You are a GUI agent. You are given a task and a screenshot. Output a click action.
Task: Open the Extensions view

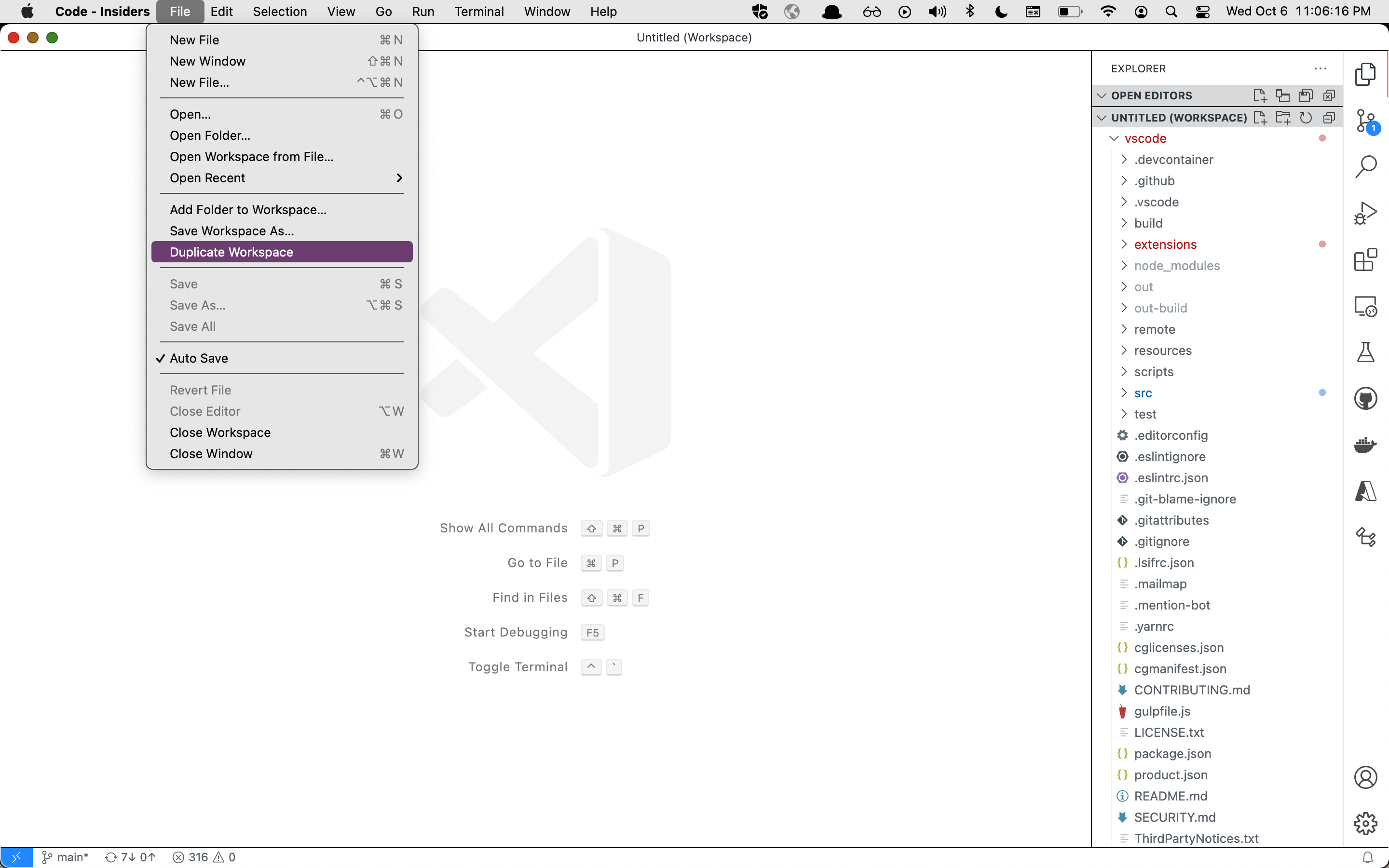tap(1365, 259)
